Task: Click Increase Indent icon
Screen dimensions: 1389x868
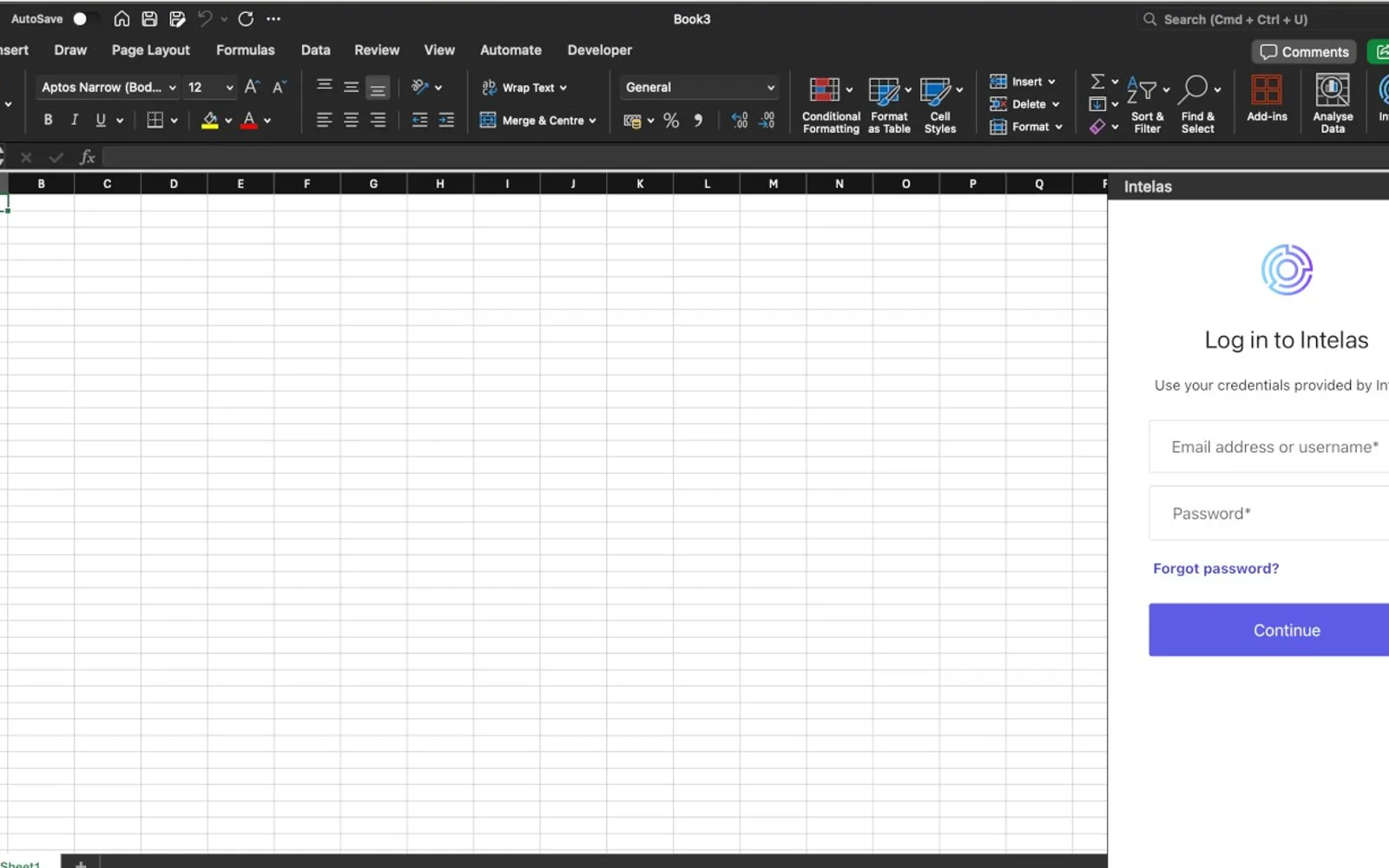Action: point(446,120)
